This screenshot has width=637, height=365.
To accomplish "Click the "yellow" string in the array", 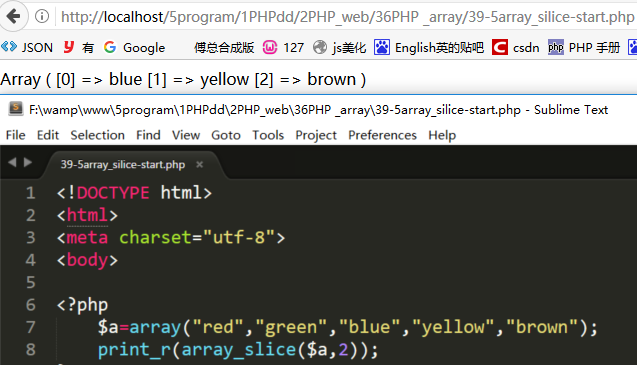I will point(453,327).
